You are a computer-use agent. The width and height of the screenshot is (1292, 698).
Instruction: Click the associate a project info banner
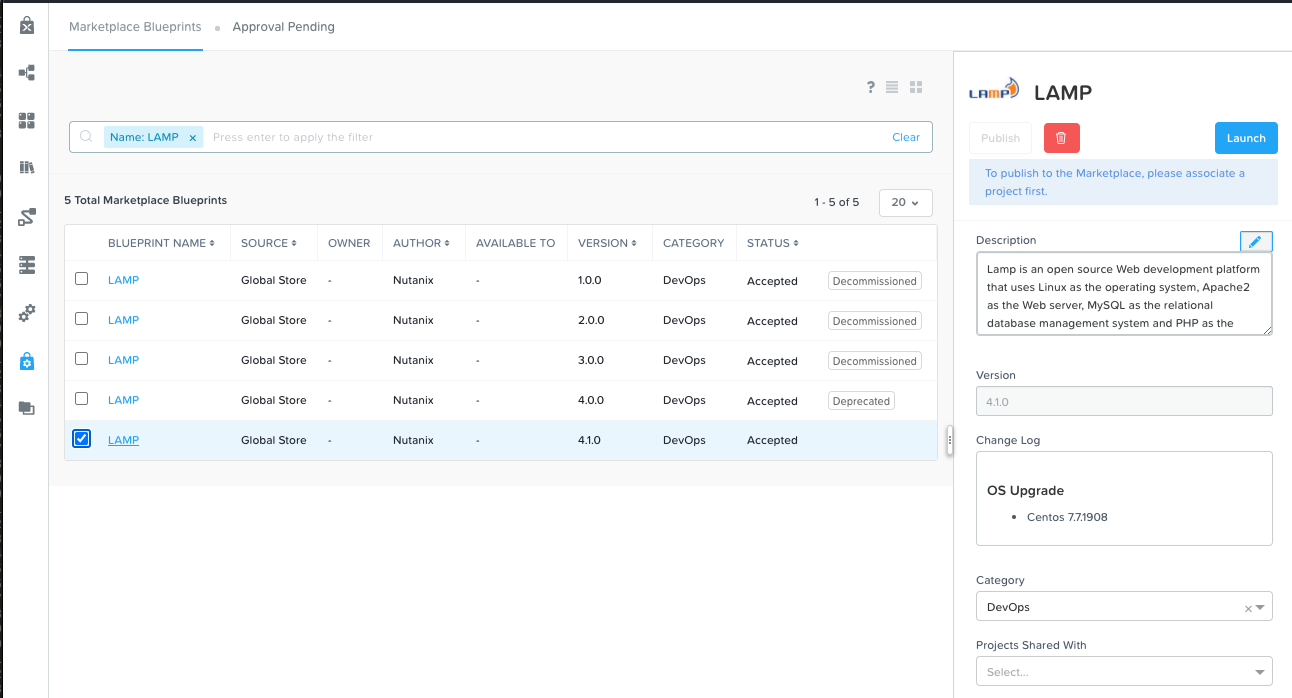pyautogui.click(x=1124, y=181)
